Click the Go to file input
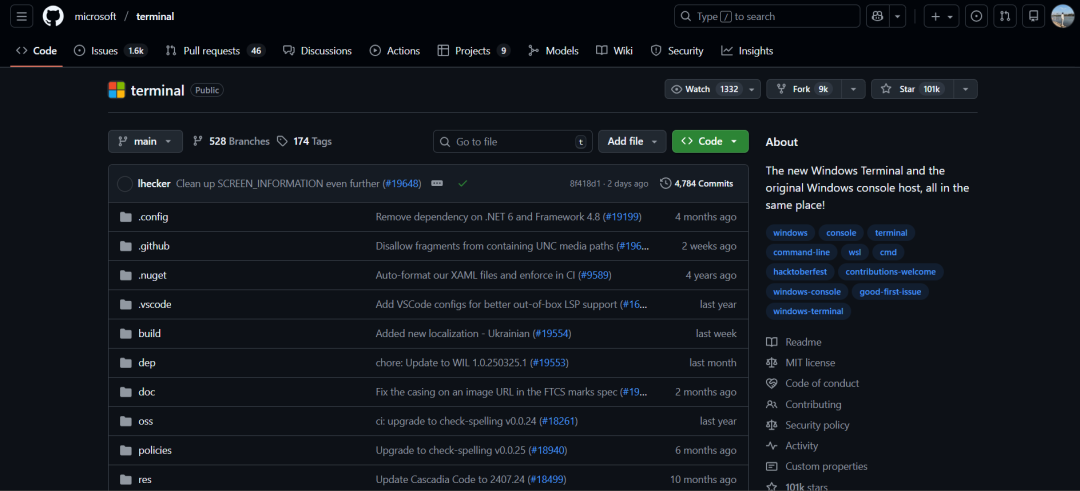 click(x=512, y=141)
